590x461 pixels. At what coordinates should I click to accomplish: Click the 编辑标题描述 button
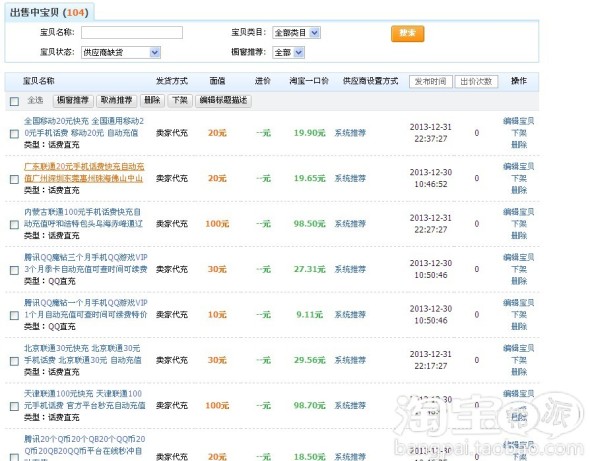pyautogui.click(x=223, y=100)
